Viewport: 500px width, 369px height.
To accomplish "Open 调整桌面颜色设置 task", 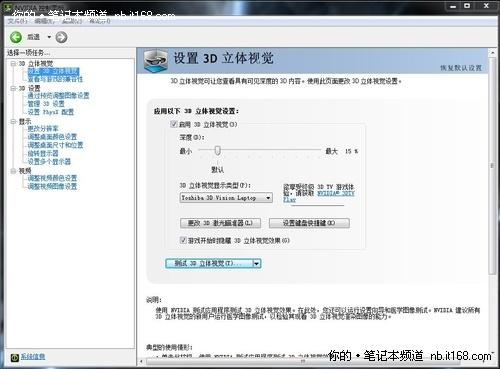I will click(x=52, y=137).
